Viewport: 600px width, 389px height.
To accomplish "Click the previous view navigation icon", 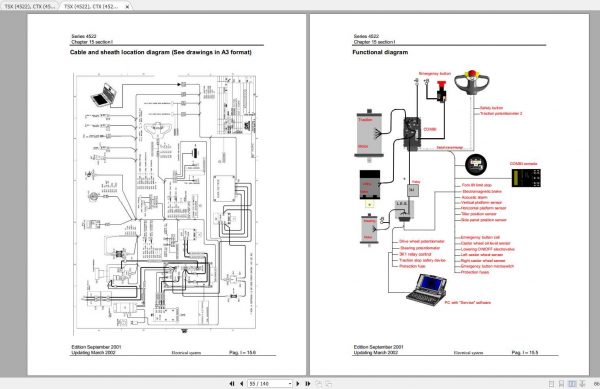I will (318, 383).
